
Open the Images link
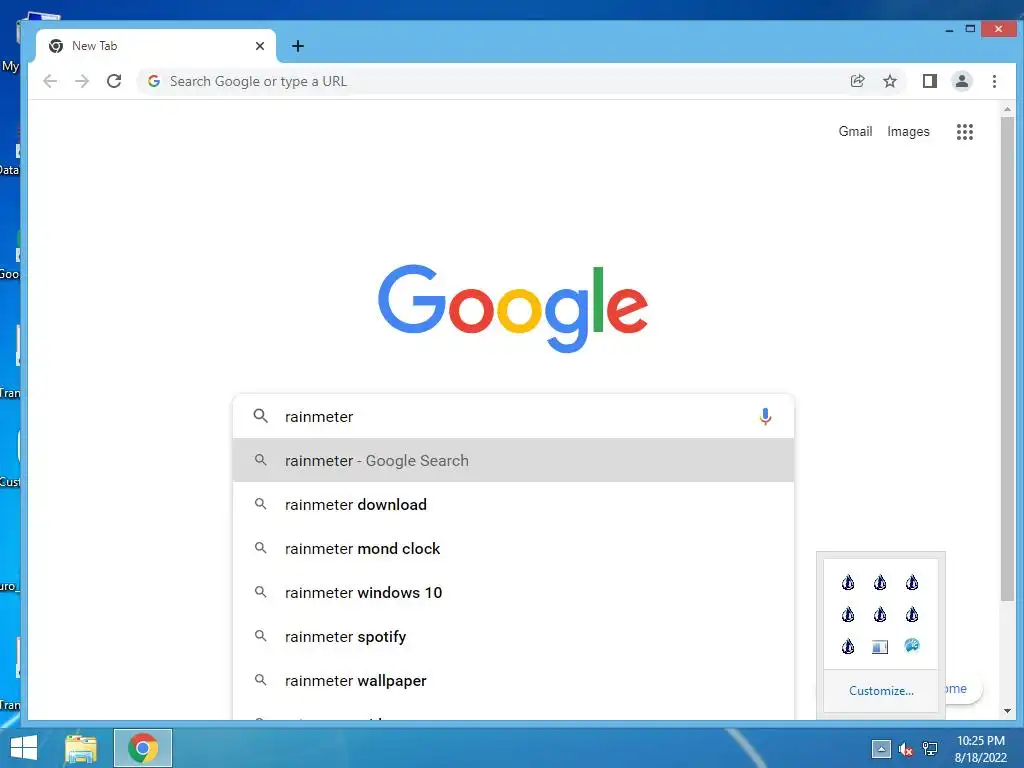point(908,131)
